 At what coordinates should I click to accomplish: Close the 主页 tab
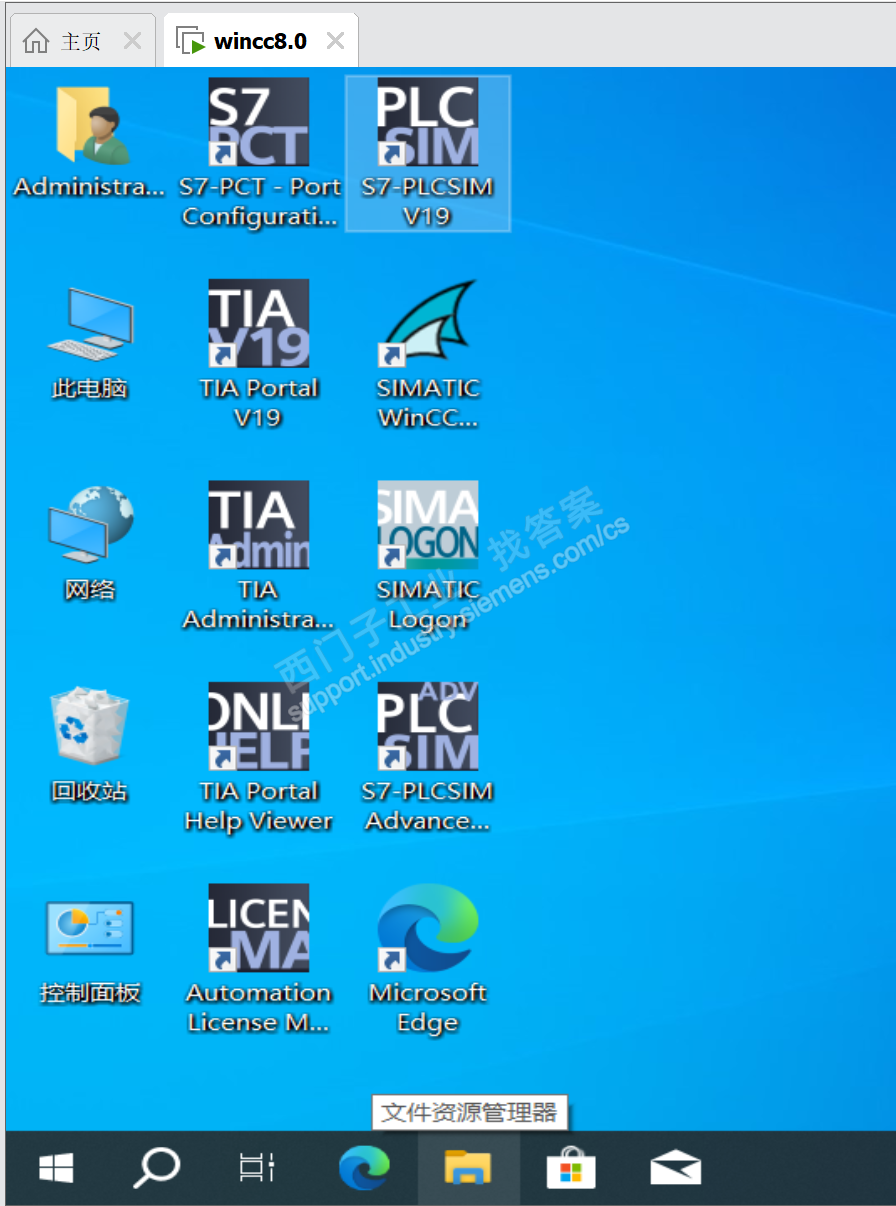[x=132, y=41]
